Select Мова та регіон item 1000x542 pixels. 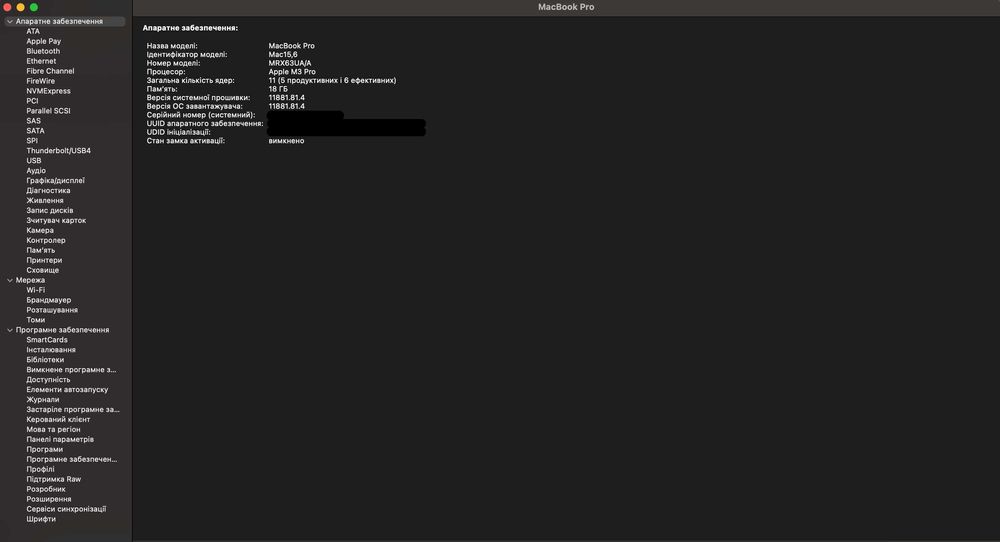click(54, 430)
